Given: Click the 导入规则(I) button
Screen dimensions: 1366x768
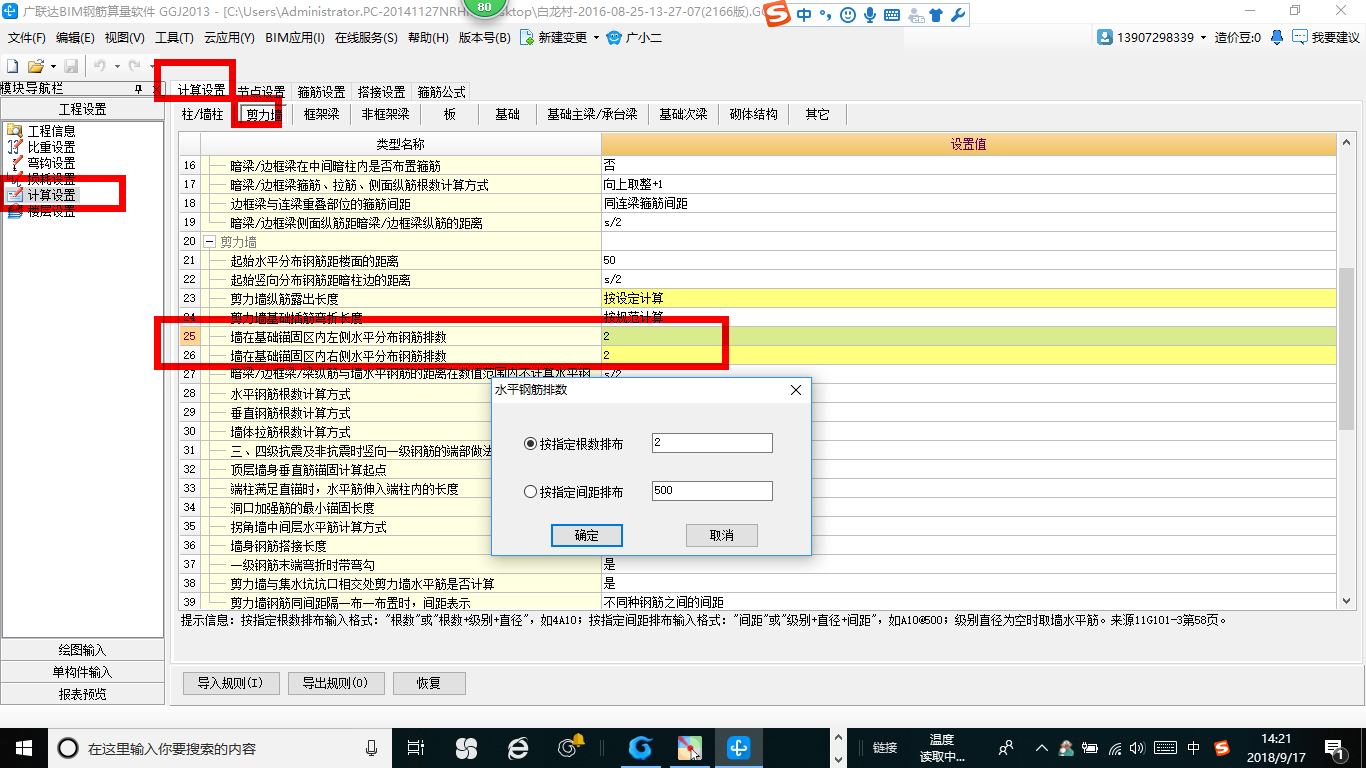Looking at the screenshot, I should [x=230, y=684].
